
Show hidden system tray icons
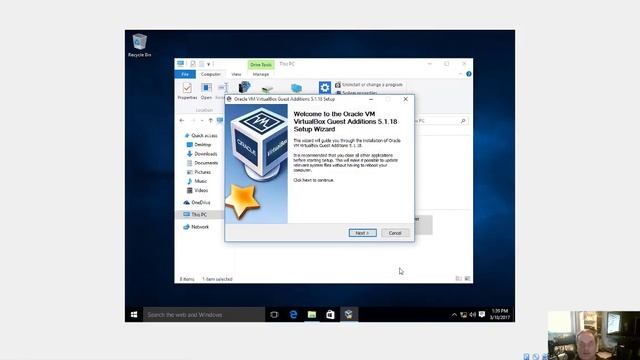pyautogui.click(x=454, y=315)
